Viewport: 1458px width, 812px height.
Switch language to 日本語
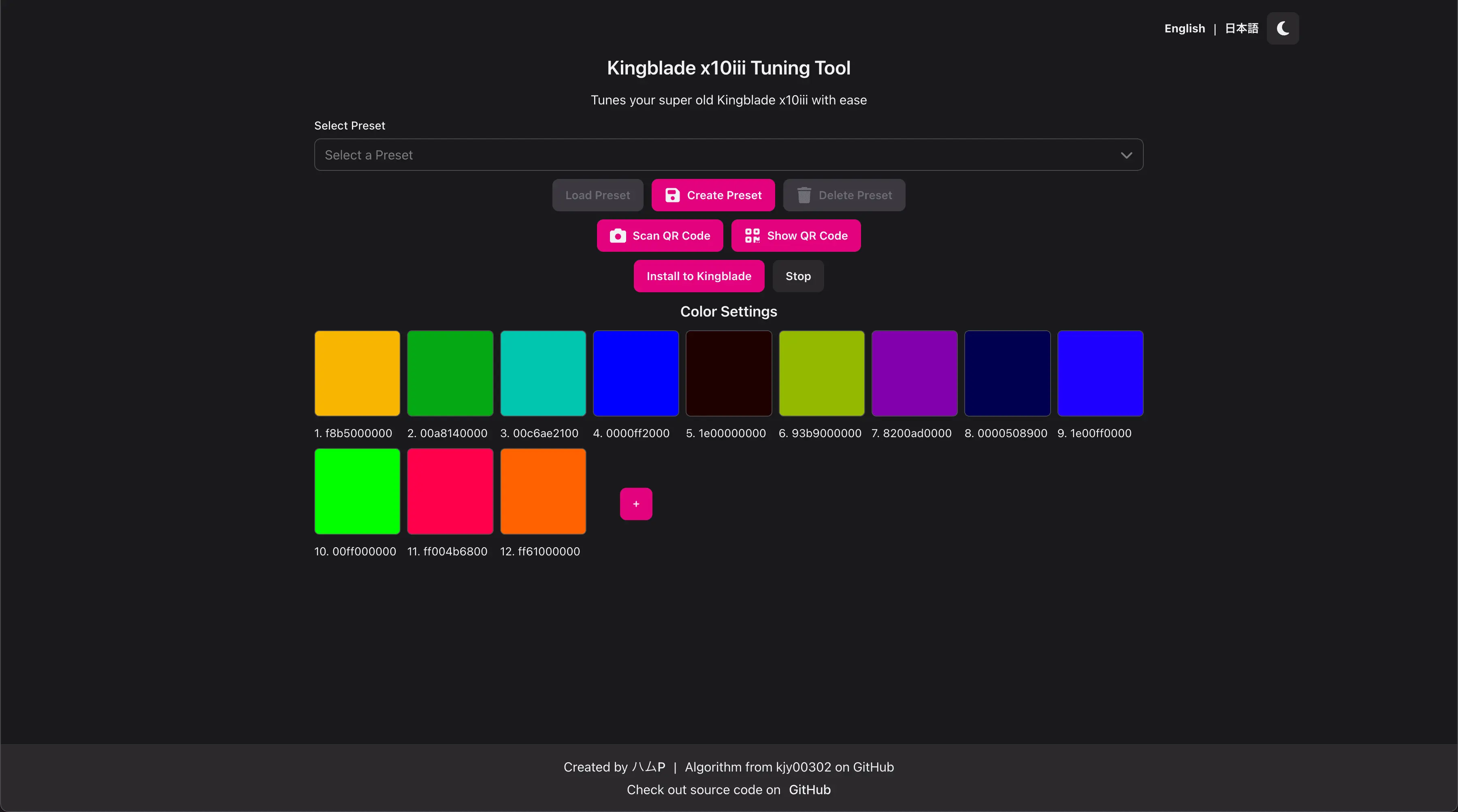[1241, 28]
